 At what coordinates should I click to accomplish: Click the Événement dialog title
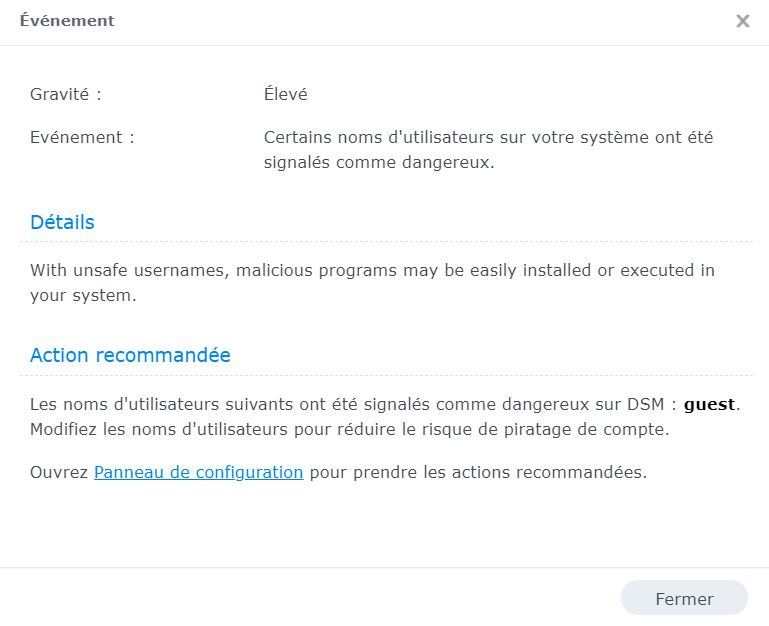(x=67, y=21)
